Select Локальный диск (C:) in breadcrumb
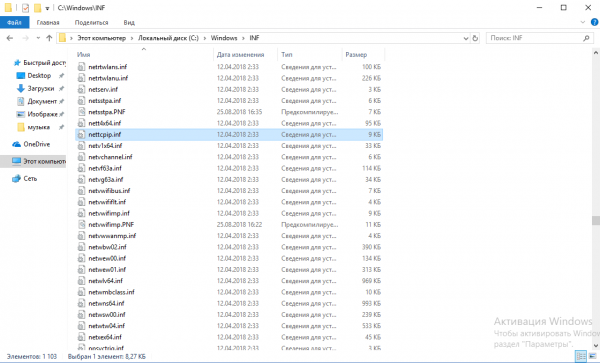This screenshot has height=363, width=600. pos(168,38)
